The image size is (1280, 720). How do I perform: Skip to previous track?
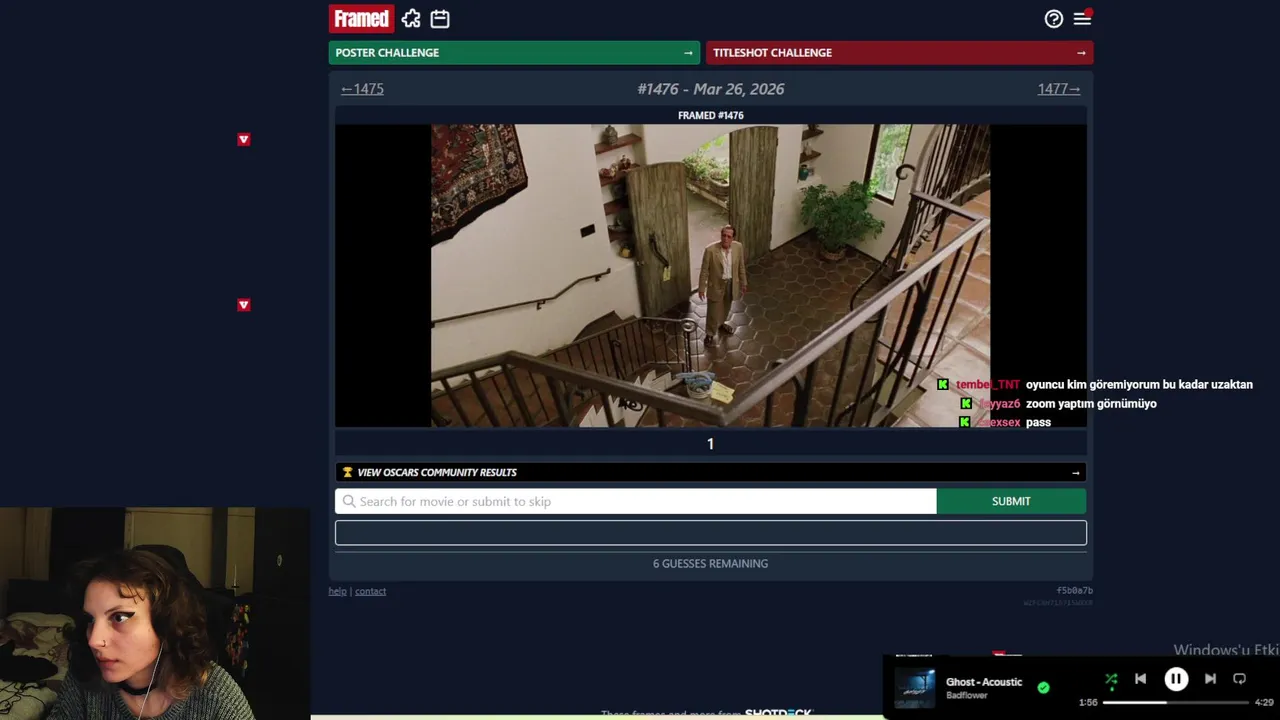1140,679
